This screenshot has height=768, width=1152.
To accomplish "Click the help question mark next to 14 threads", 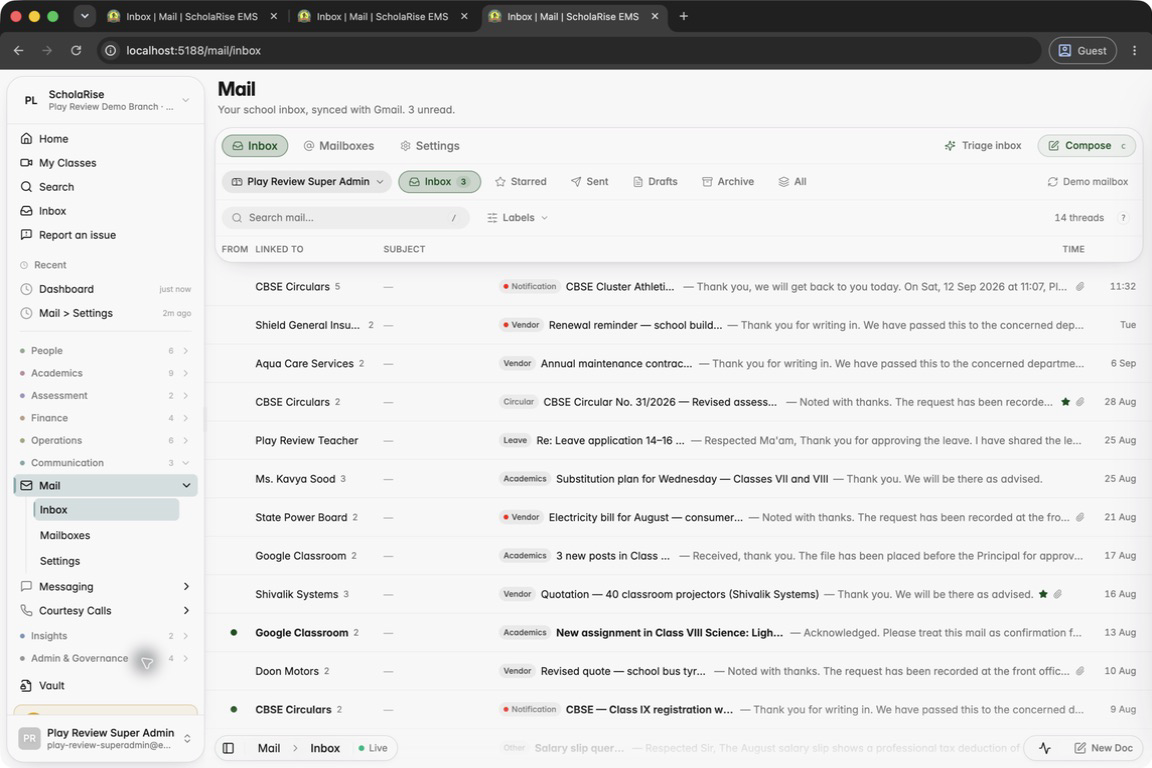I will (x=1123, y=218).
